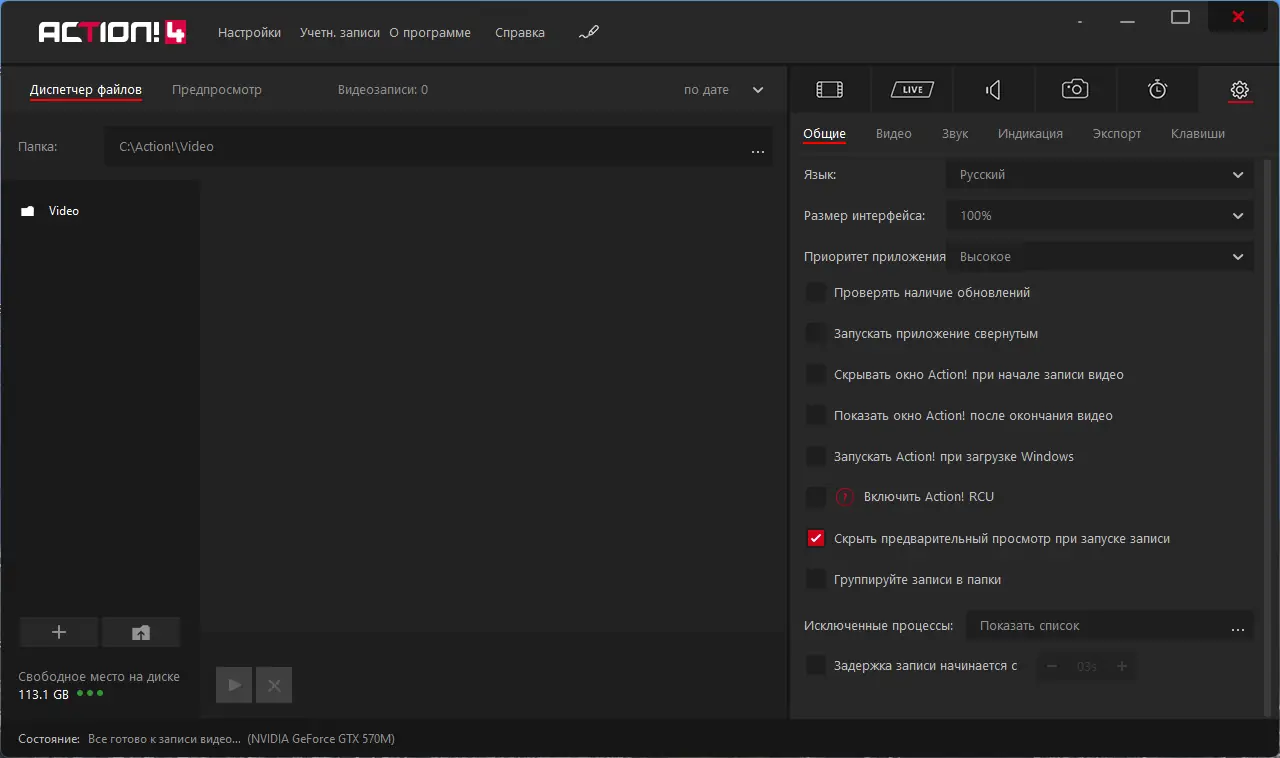
Task: Click the Action! 4 logo
Action: 112,33
